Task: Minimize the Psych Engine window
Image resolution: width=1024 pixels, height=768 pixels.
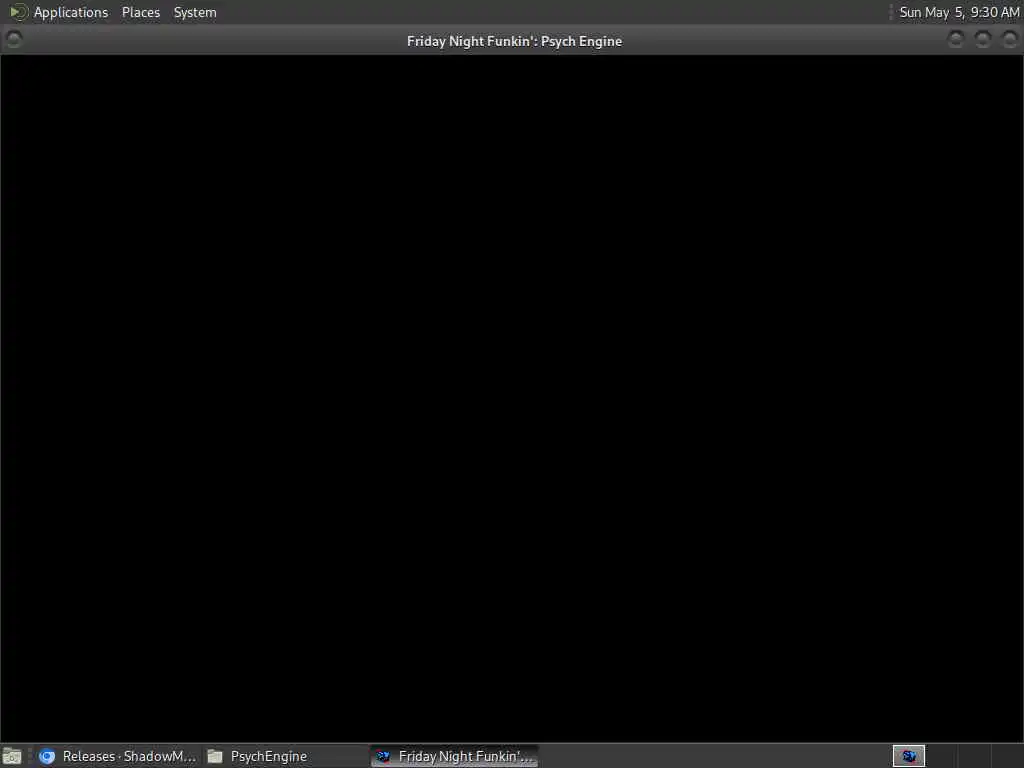Action: (955, 40)
